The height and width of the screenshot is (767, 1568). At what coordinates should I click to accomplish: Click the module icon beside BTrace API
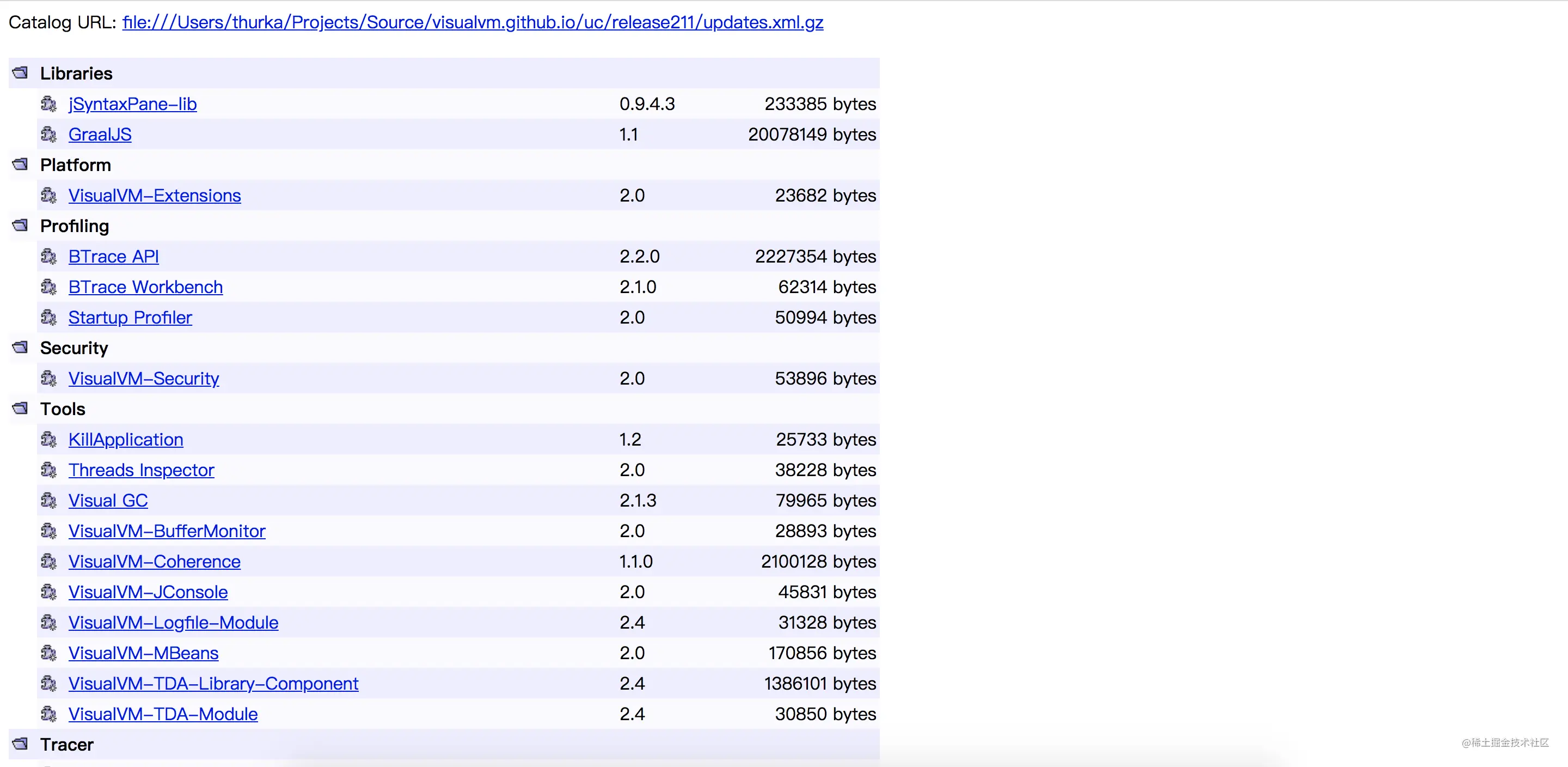(48, 256)
